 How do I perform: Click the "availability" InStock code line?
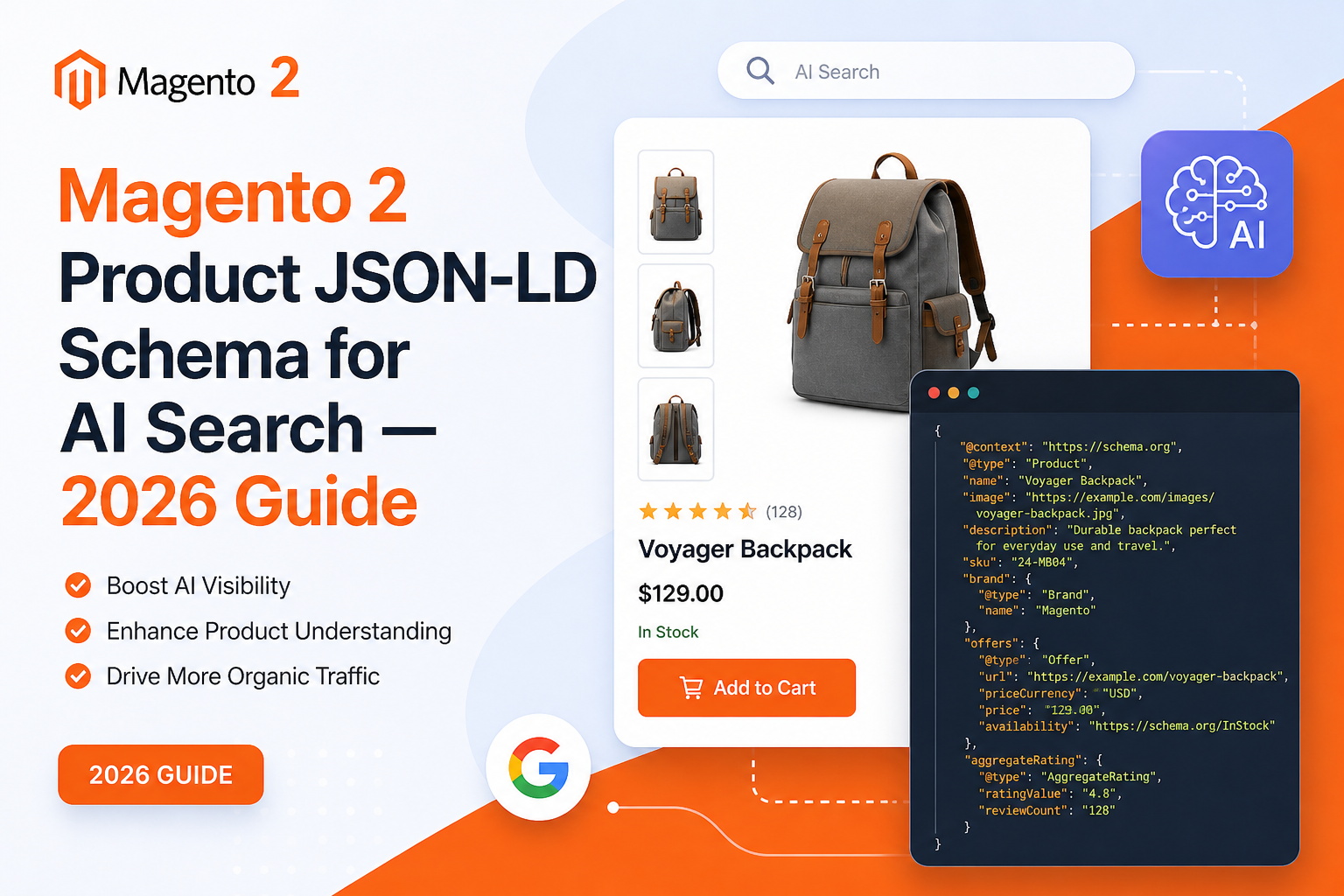coord(1126,726)
